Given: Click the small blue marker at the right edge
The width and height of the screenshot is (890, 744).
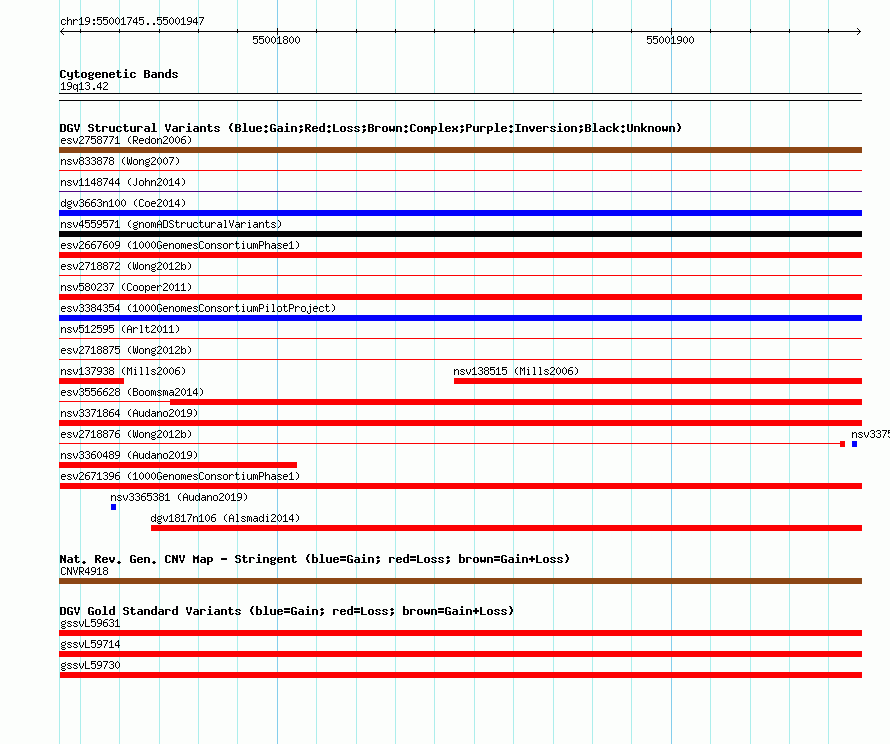Looking at the screenshot, I should (x=854, y=444).
